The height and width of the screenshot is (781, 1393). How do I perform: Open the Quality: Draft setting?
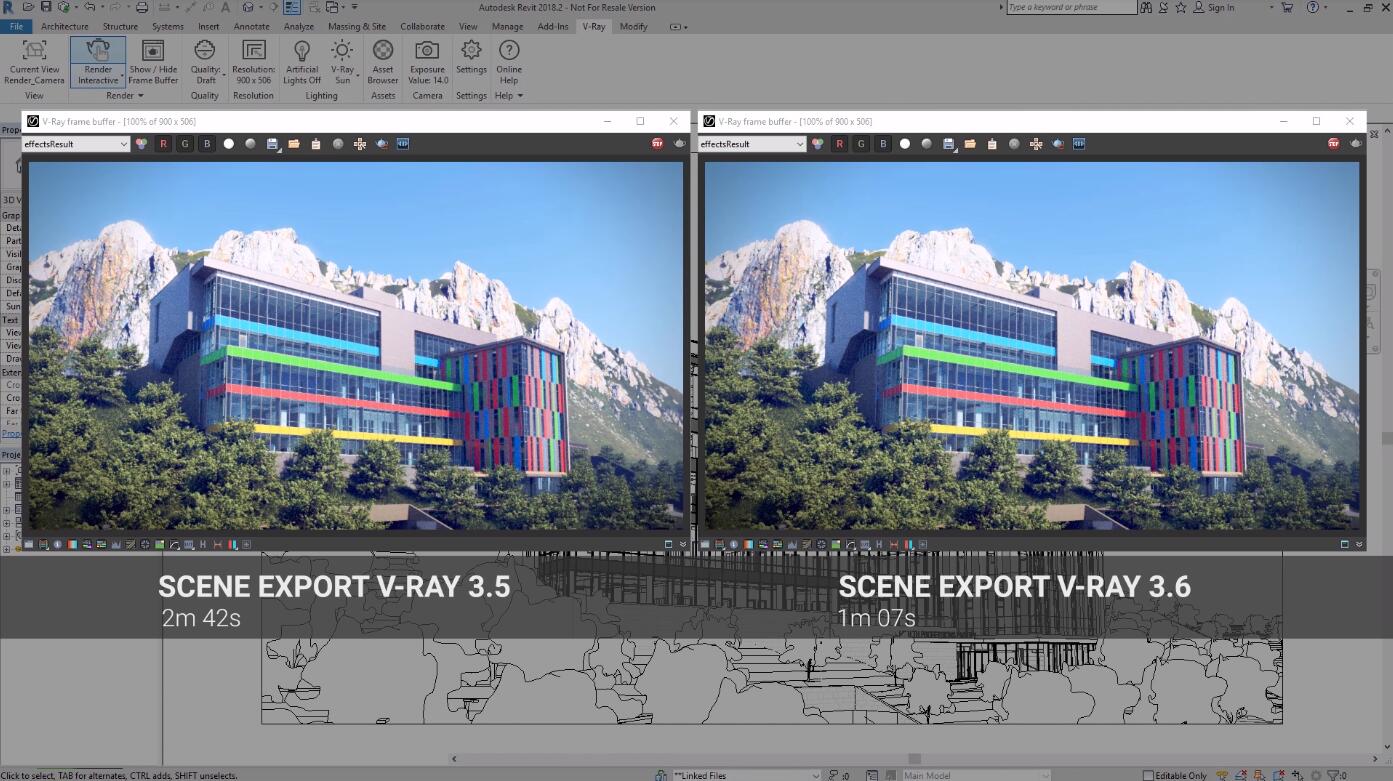click(205, 62)
